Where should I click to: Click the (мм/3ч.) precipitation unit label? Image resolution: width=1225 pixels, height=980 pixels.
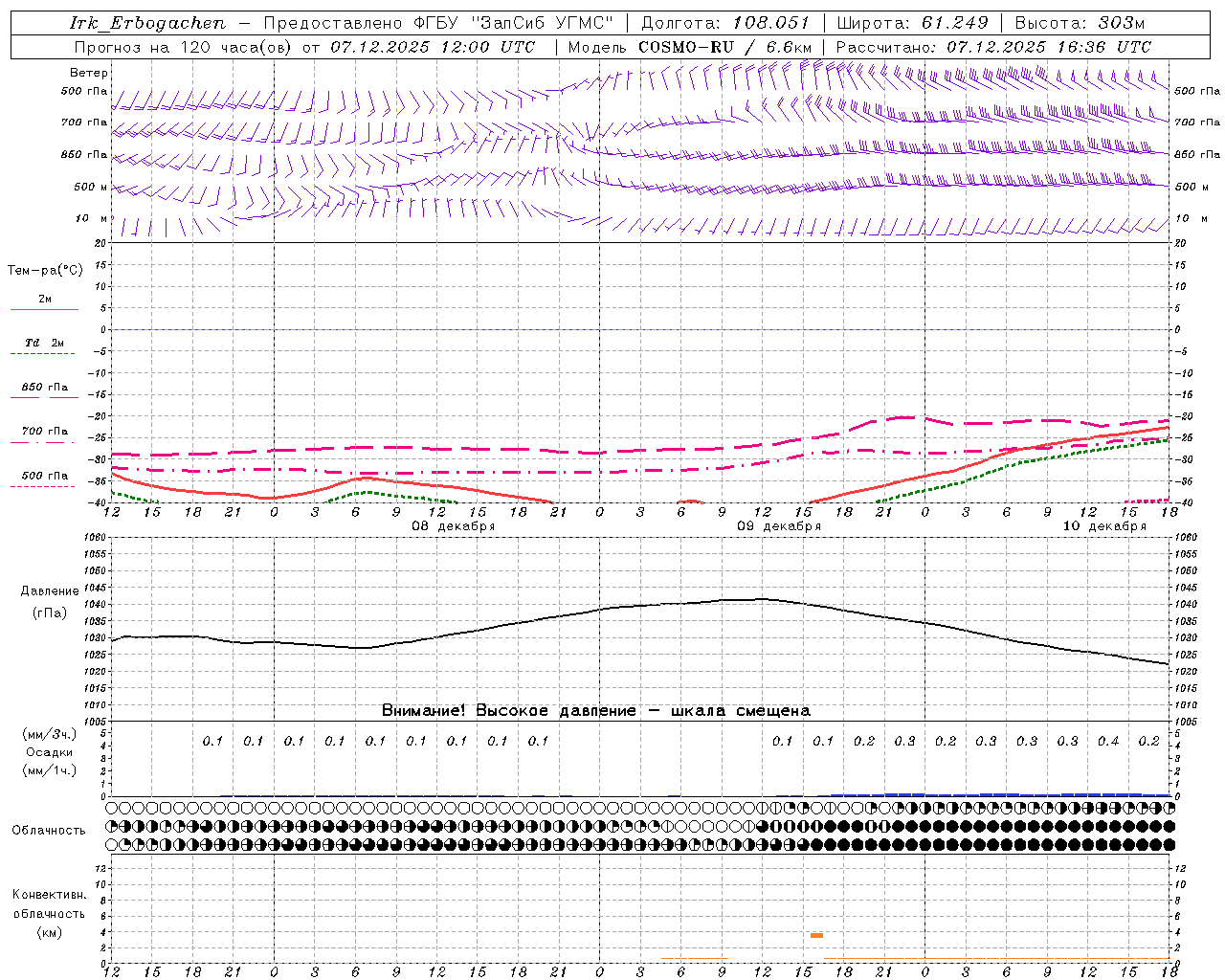click(49, 734)
